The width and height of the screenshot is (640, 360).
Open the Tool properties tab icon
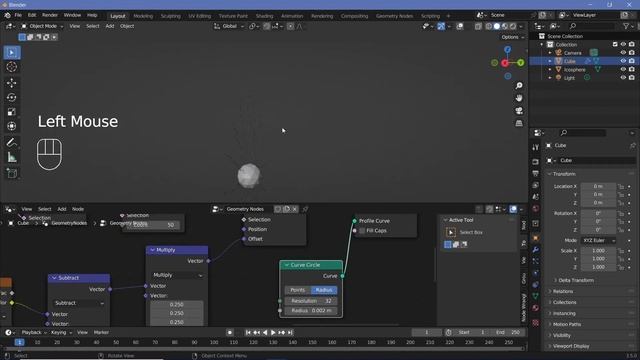[536, 147]
